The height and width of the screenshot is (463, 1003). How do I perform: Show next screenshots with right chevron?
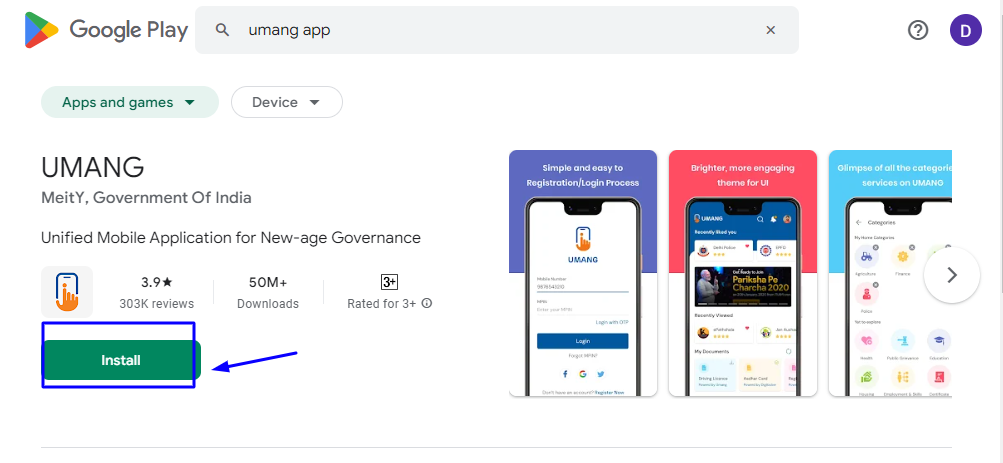pos(952,275)
